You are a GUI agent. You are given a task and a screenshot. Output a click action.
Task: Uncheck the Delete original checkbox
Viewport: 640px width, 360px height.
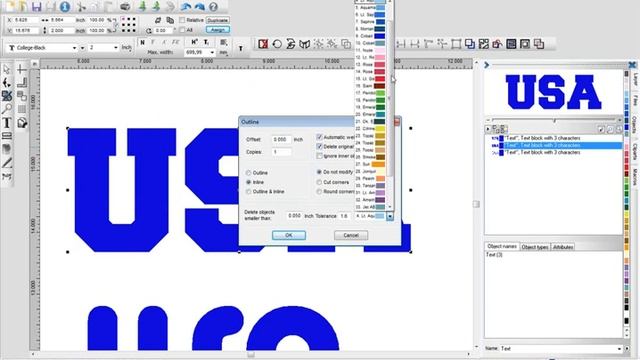(x=320, y=146)
